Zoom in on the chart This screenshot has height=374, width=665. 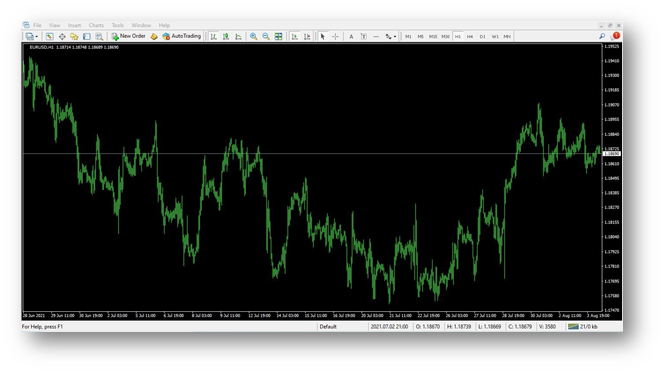tap(253, 36)
